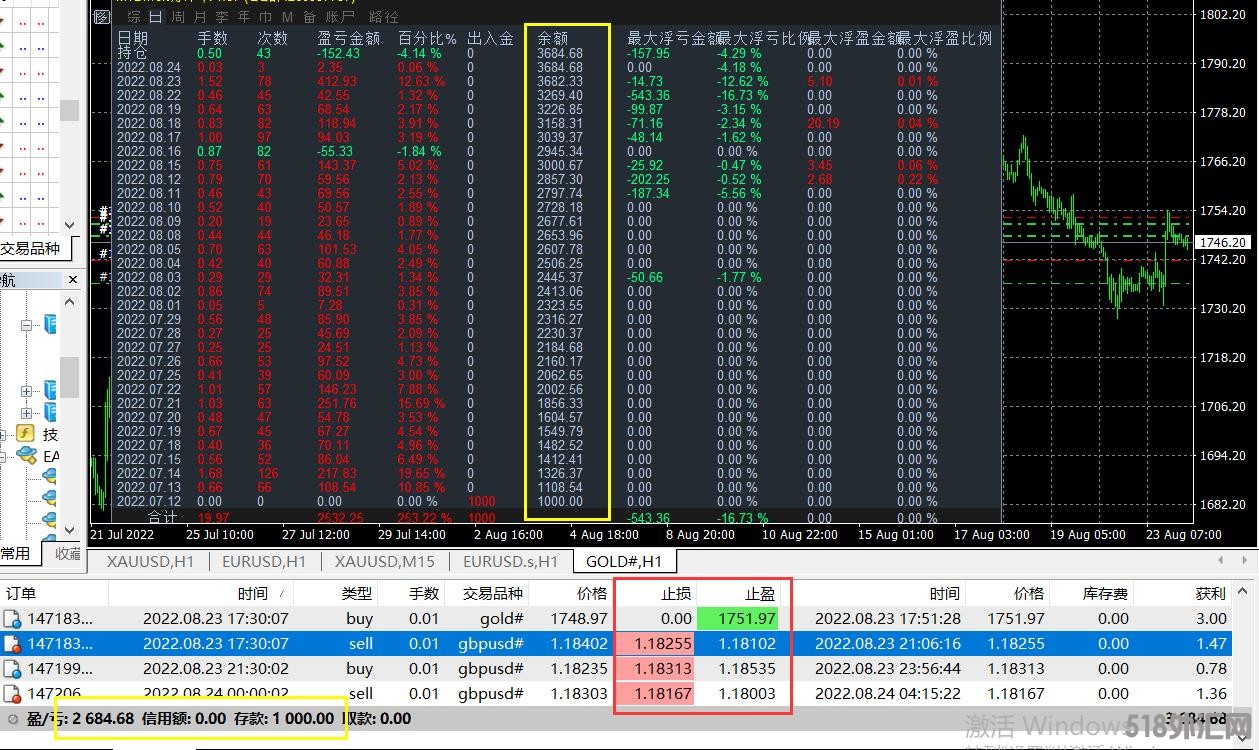Collapse the first expanded navigator tree node

tap(27, 325)
